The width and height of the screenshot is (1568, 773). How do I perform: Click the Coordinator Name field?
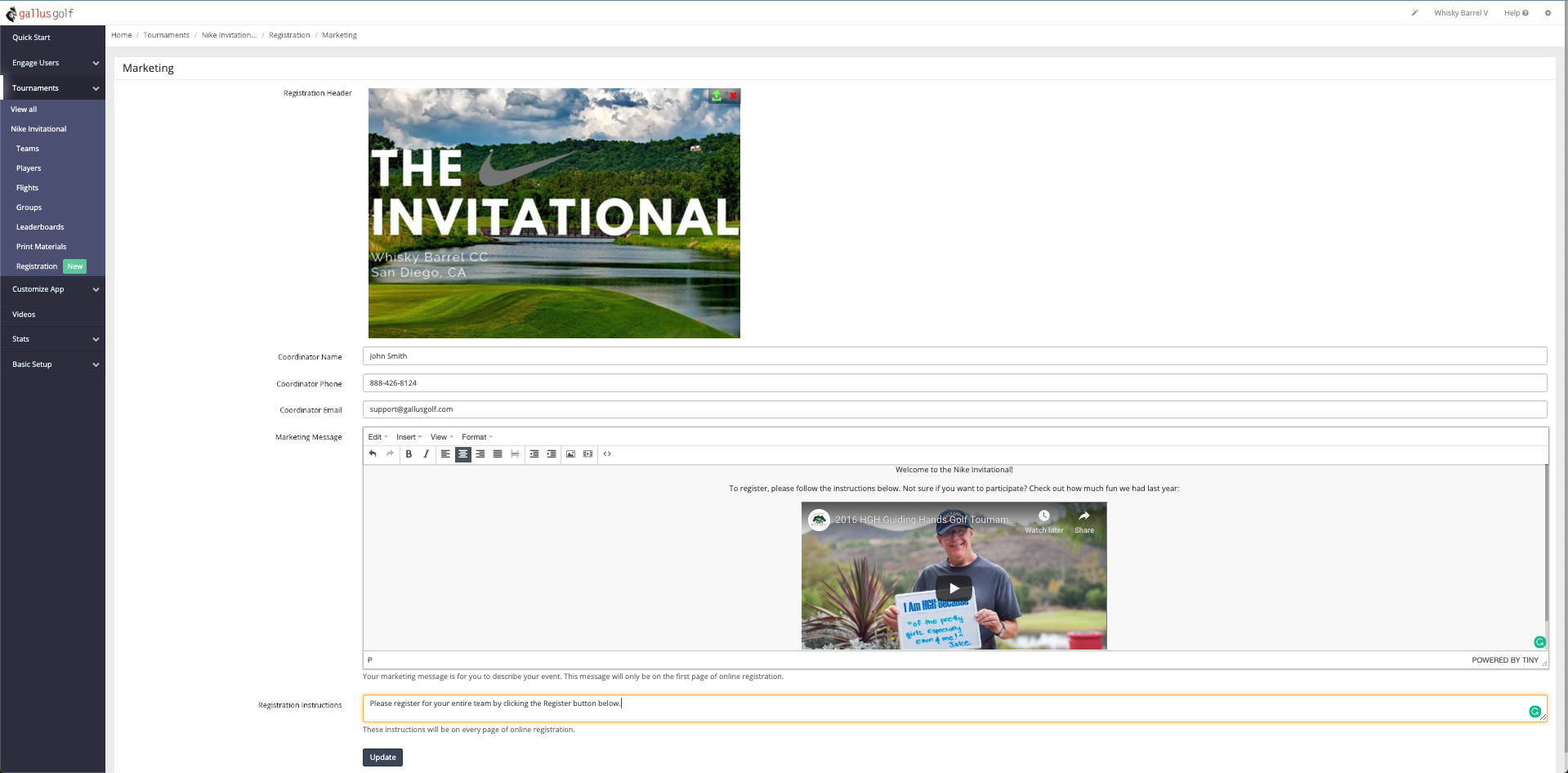(954, 356)
